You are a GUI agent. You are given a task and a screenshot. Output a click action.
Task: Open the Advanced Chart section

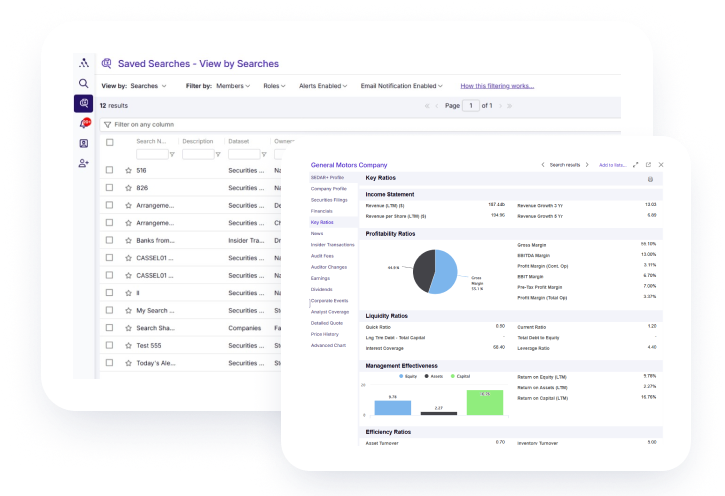[x=328, y=345]
